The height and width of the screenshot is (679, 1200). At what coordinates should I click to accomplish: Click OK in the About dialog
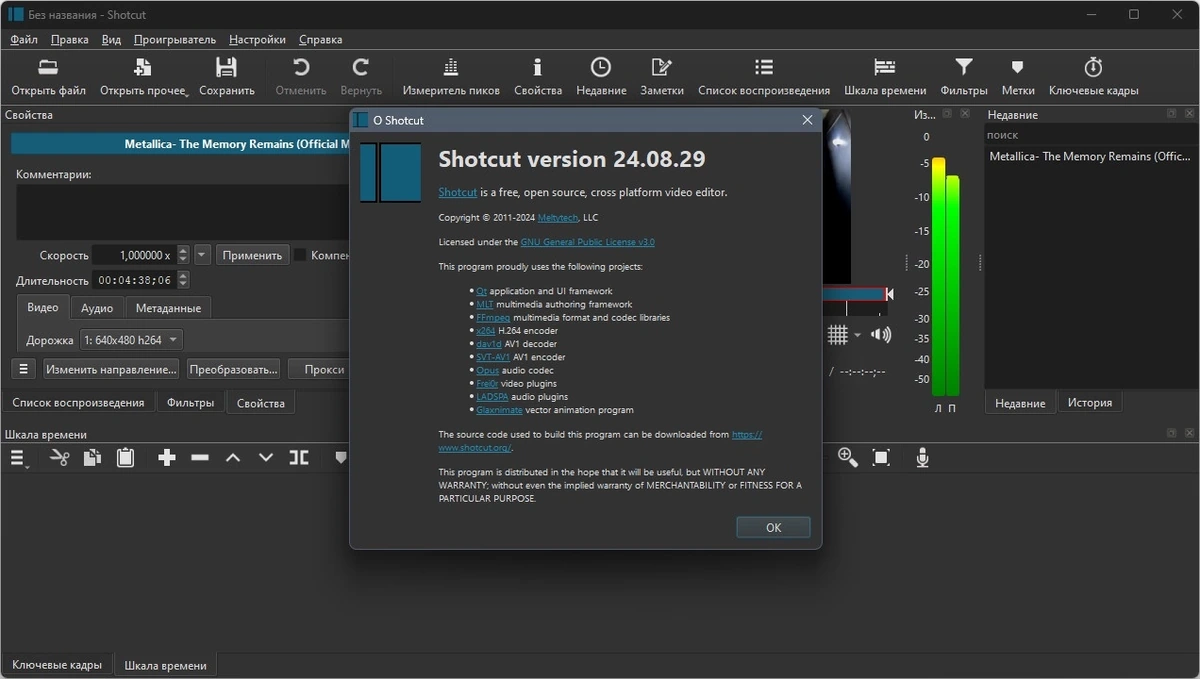(773, 527)
